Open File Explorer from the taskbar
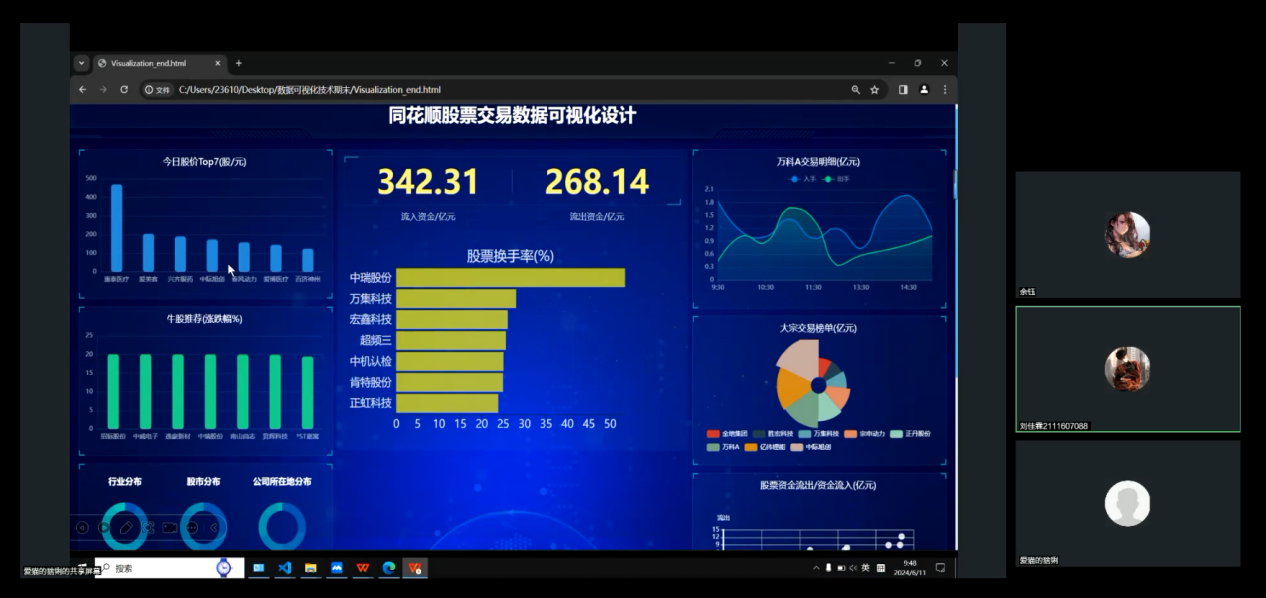 (x=311, y=568)
